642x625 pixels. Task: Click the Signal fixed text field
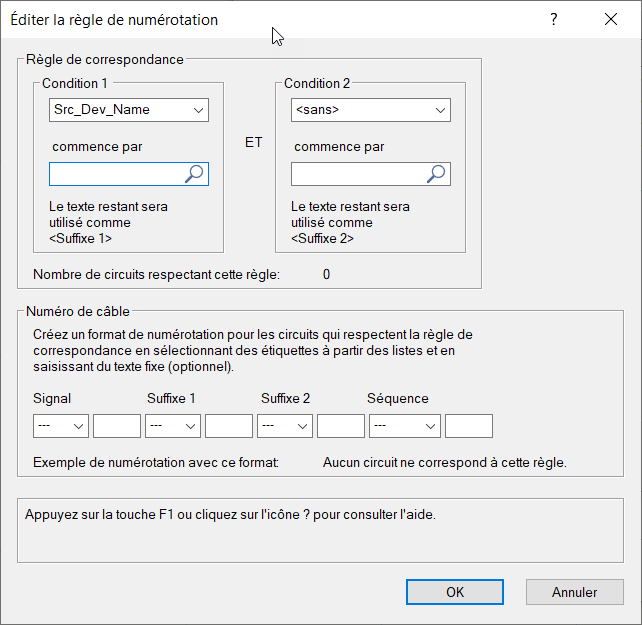click(117, 426)
